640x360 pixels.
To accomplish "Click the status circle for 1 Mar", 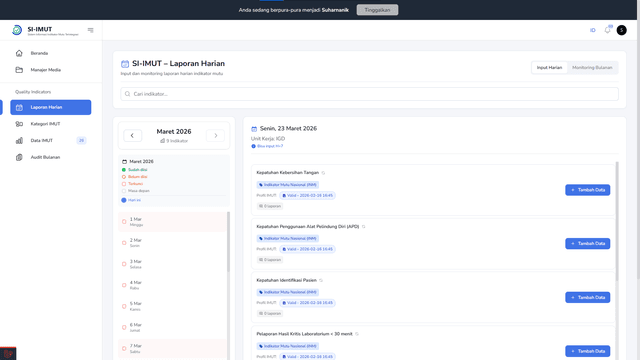I will click(x=124, y=222).
